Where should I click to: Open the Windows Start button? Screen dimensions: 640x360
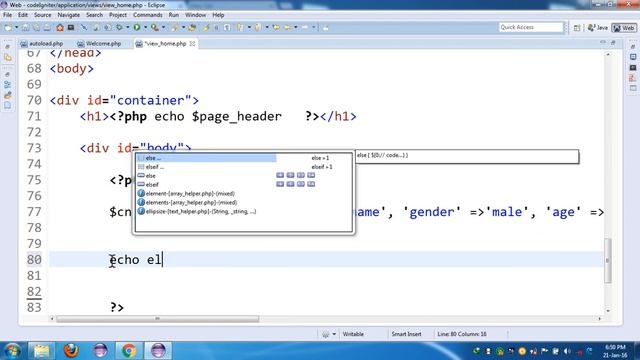(12, 351)
